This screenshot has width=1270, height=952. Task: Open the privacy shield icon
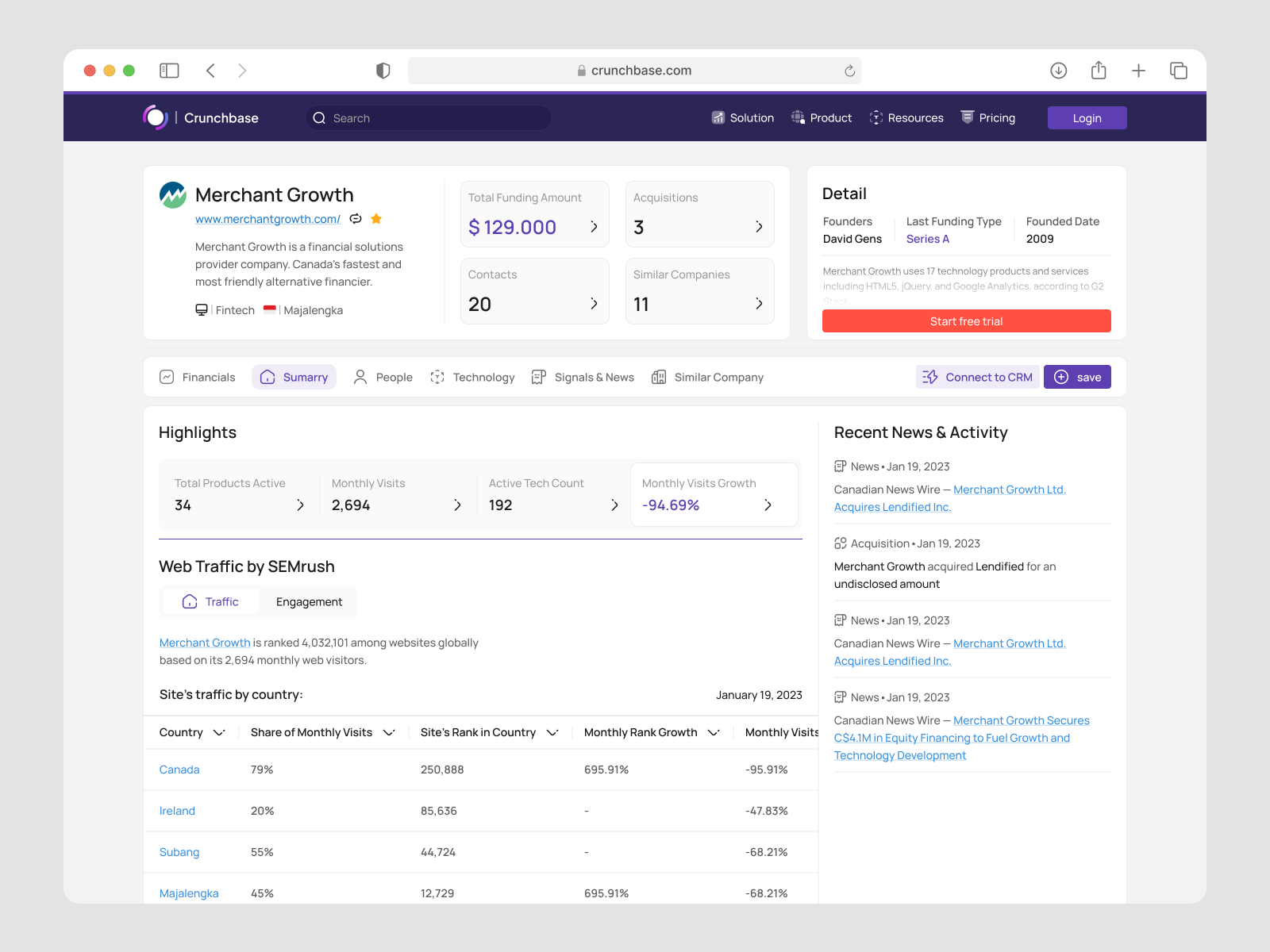[383, 71]
